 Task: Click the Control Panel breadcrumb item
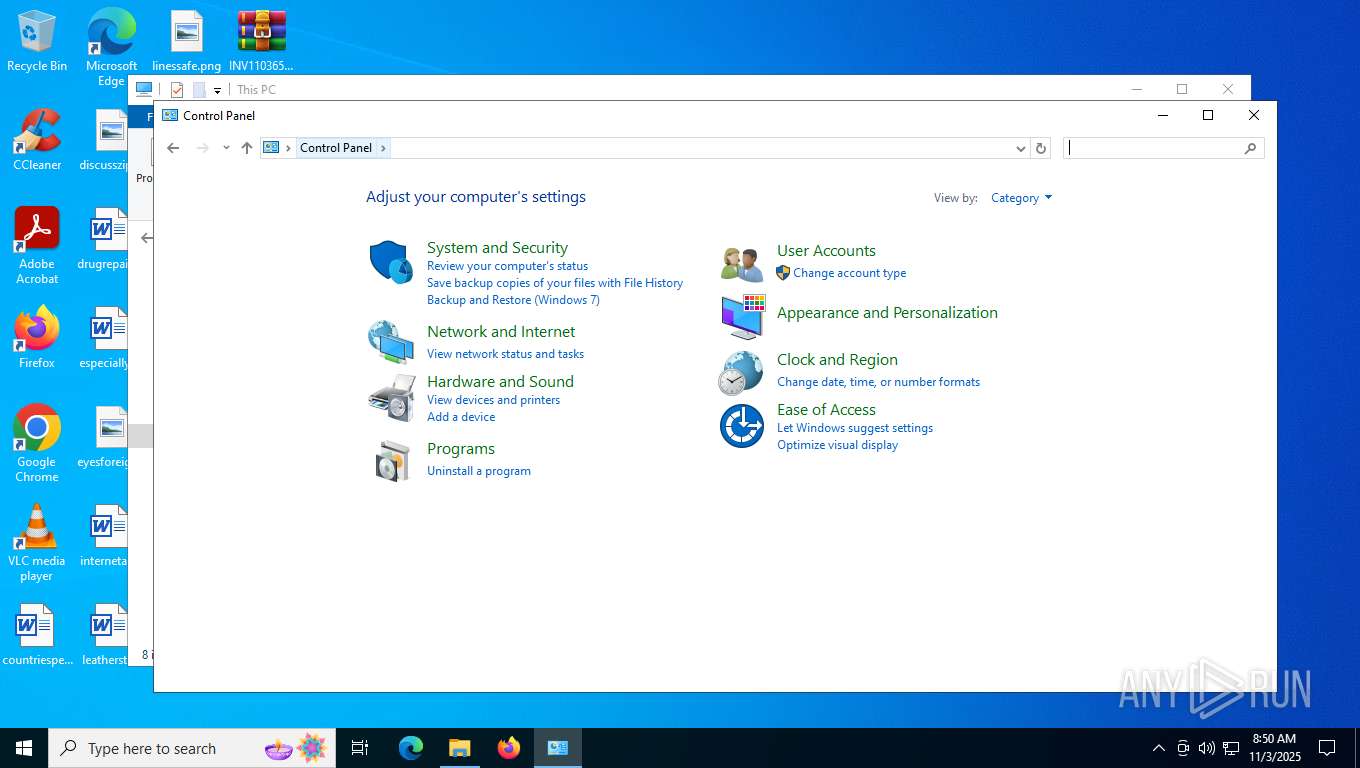(x=336, y=148)
